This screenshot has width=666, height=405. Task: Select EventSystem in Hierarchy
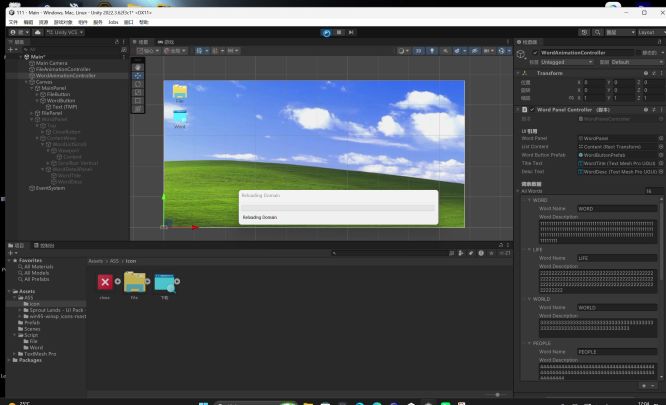pyautogui.click(x=50, y=188)
